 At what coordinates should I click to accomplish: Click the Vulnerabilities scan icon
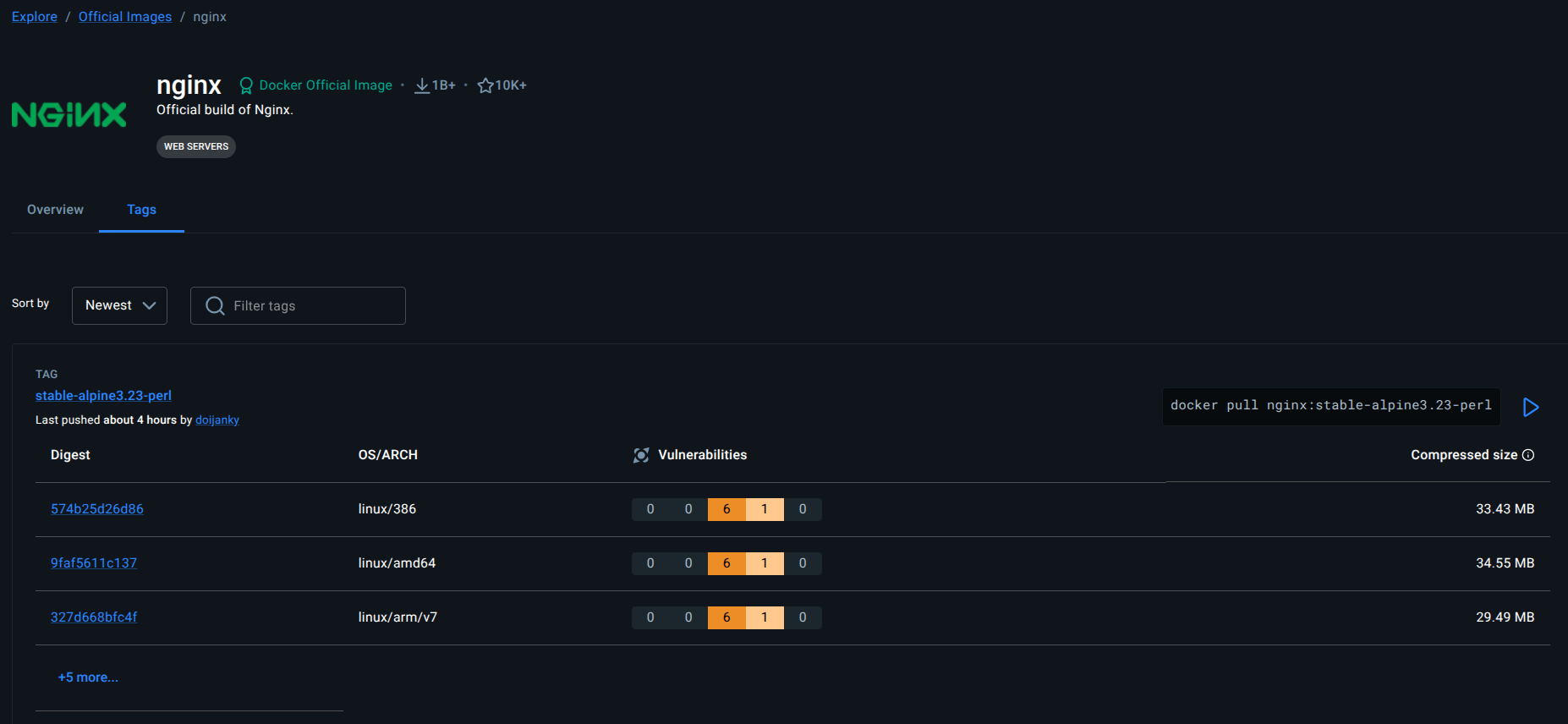(x=641, y=455)
